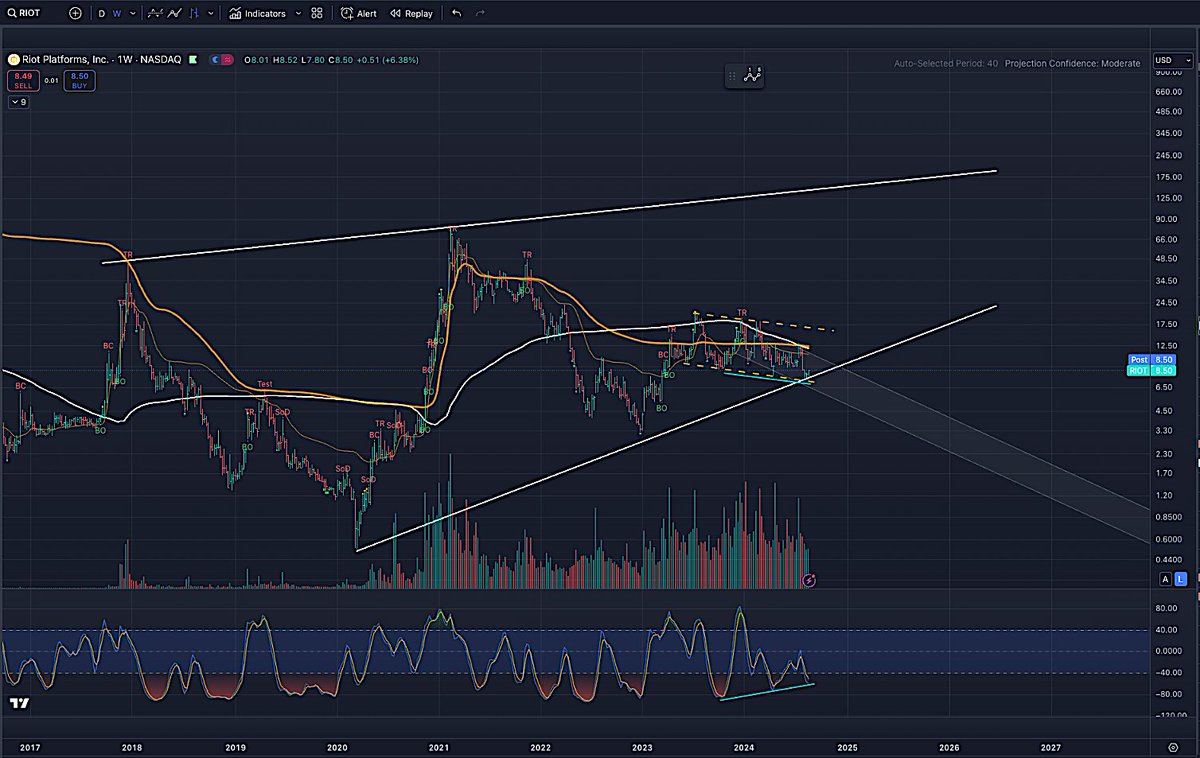Select the W weekly interval
Viewport: 1200px width, 758px height.
tap(117, 14)
